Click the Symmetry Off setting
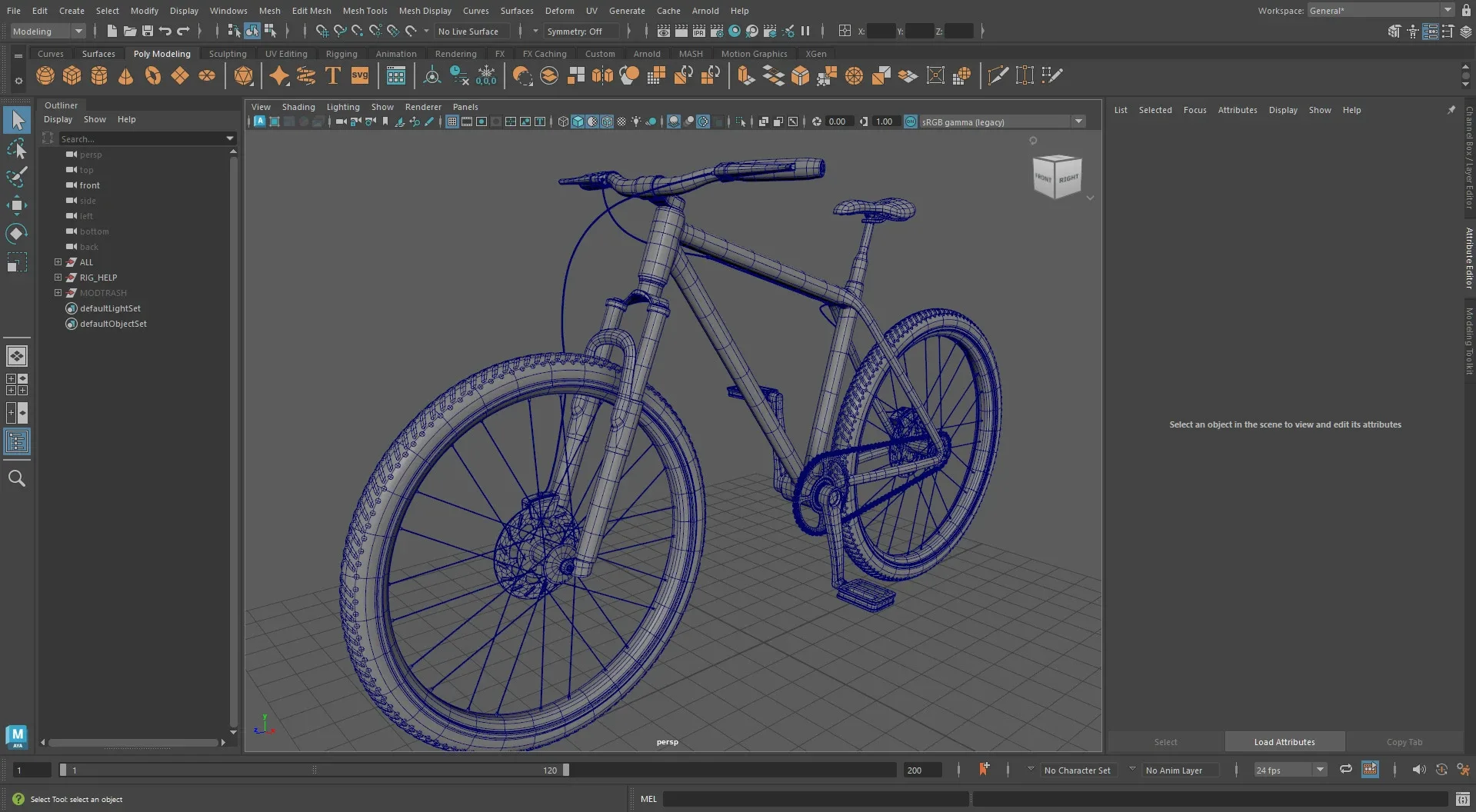Image resolution: width=1476 pixels, height=812 pixels. 581,32
